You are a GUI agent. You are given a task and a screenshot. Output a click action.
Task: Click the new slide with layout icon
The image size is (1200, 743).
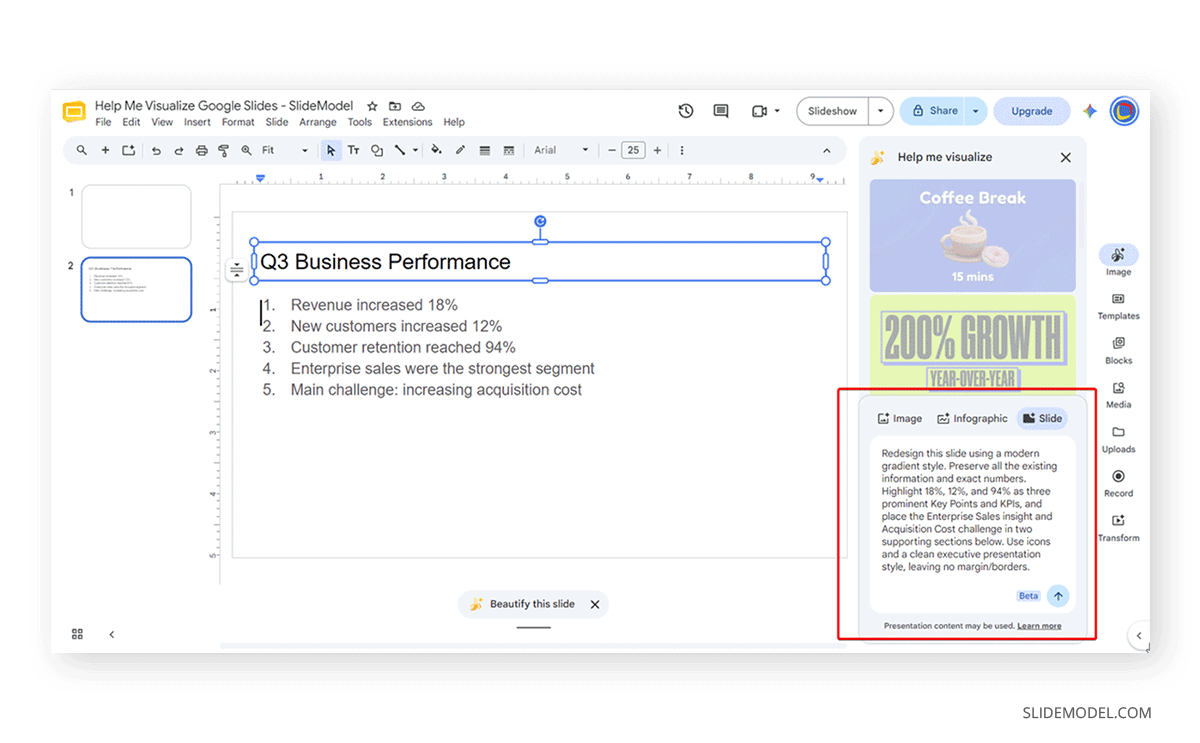point(128,150)
